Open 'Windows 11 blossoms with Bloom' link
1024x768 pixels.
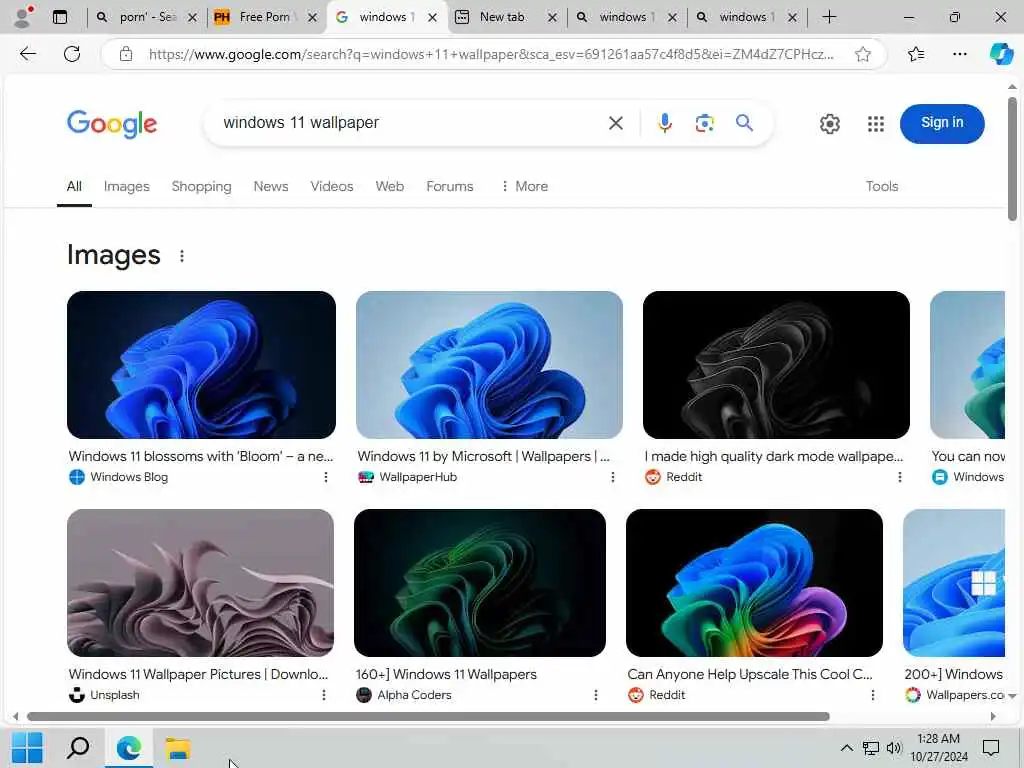[200, 456]
